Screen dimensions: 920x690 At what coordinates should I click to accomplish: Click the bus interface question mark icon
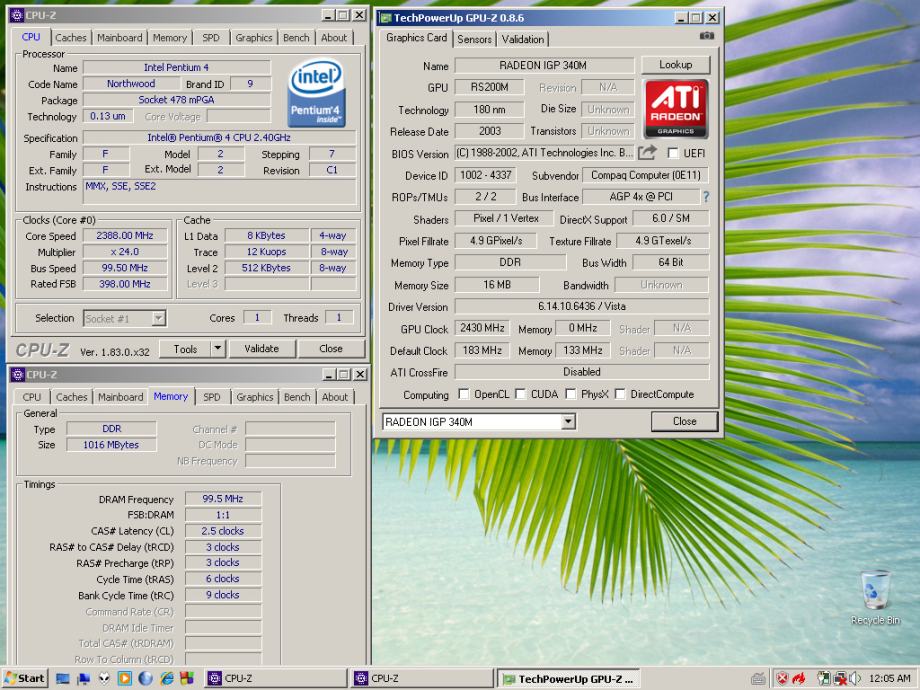tap(706, 197)
